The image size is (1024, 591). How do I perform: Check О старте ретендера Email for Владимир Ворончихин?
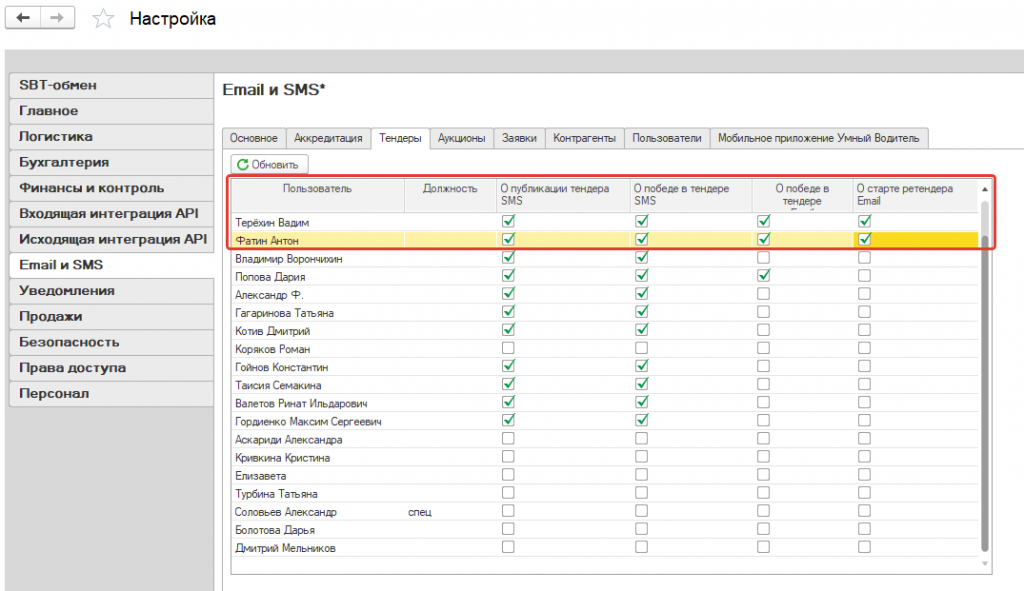coord(864,258)
